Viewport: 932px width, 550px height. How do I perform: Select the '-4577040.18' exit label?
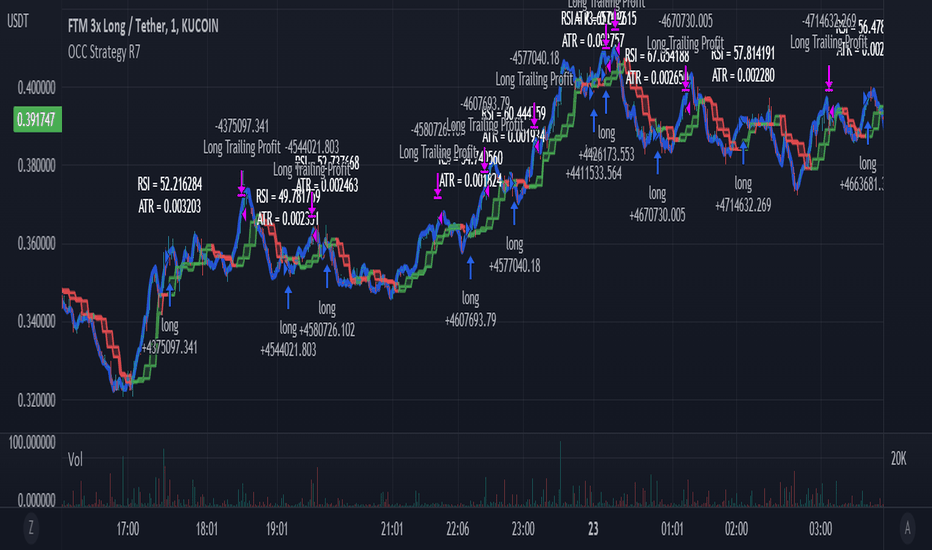click(x=534, y=58)
